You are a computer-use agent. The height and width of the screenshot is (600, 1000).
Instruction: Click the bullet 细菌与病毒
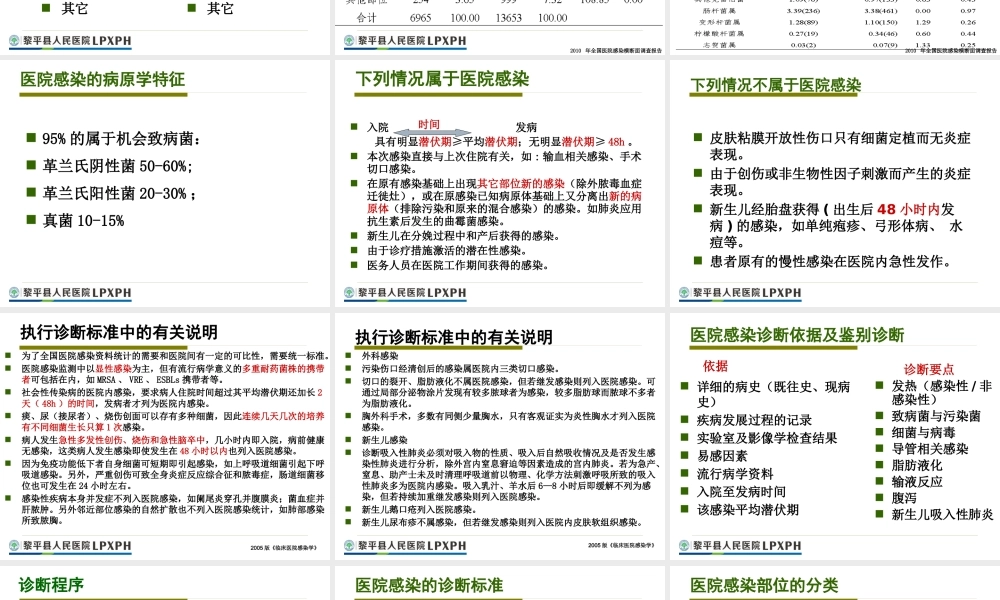[x=923, y=432]
